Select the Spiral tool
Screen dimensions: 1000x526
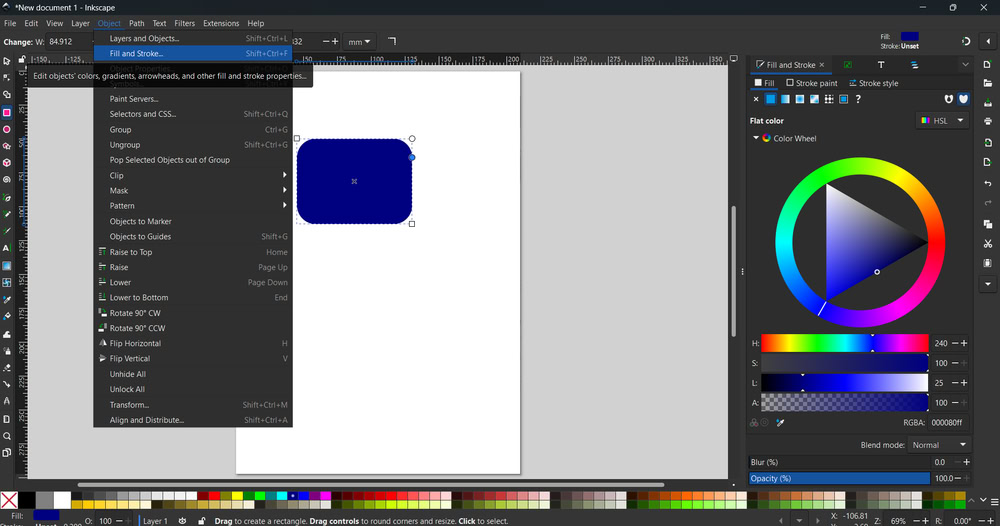[6, 180]
